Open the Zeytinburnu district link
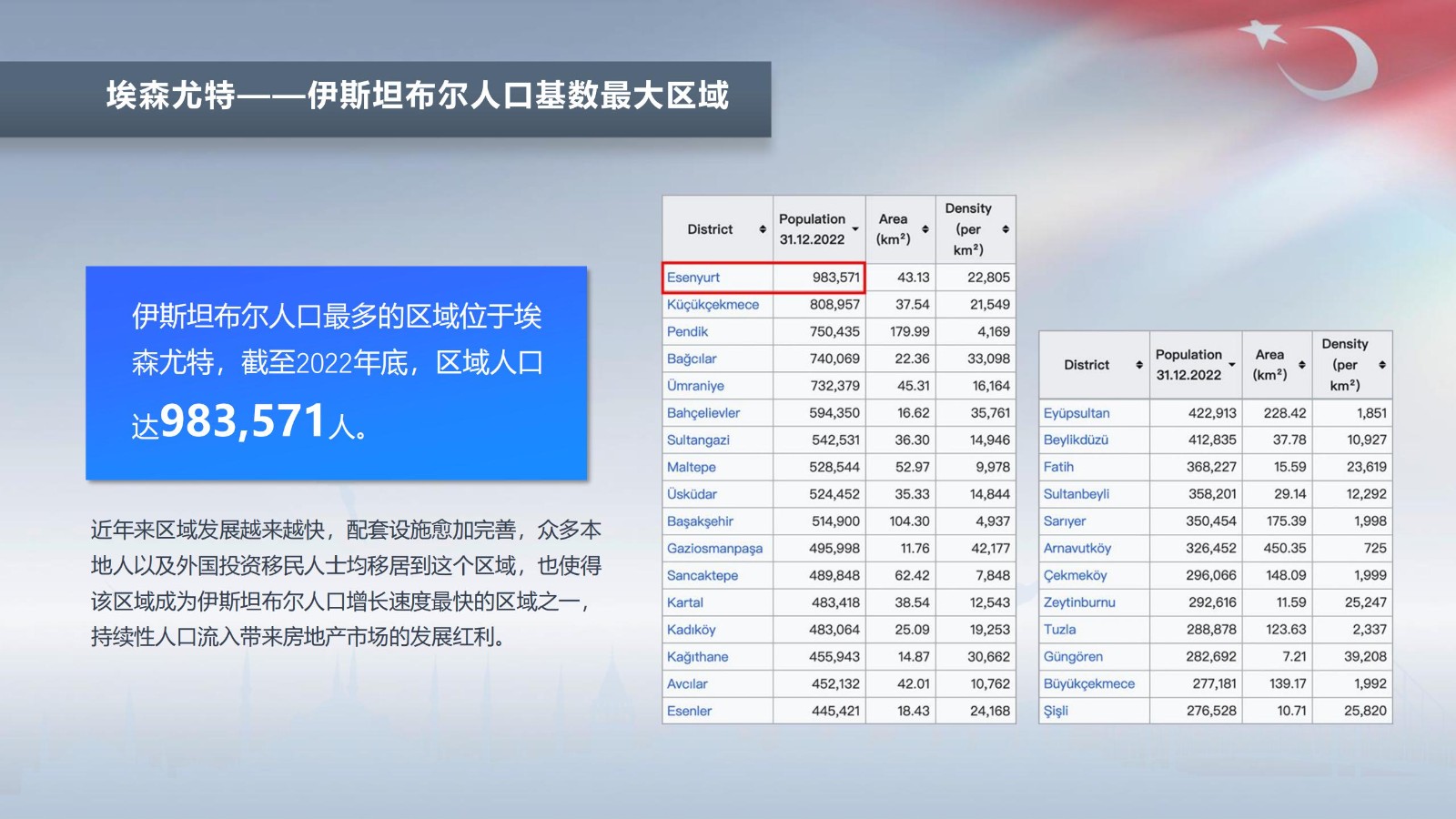This screenshot has width=1456, height=819. 1079,602
